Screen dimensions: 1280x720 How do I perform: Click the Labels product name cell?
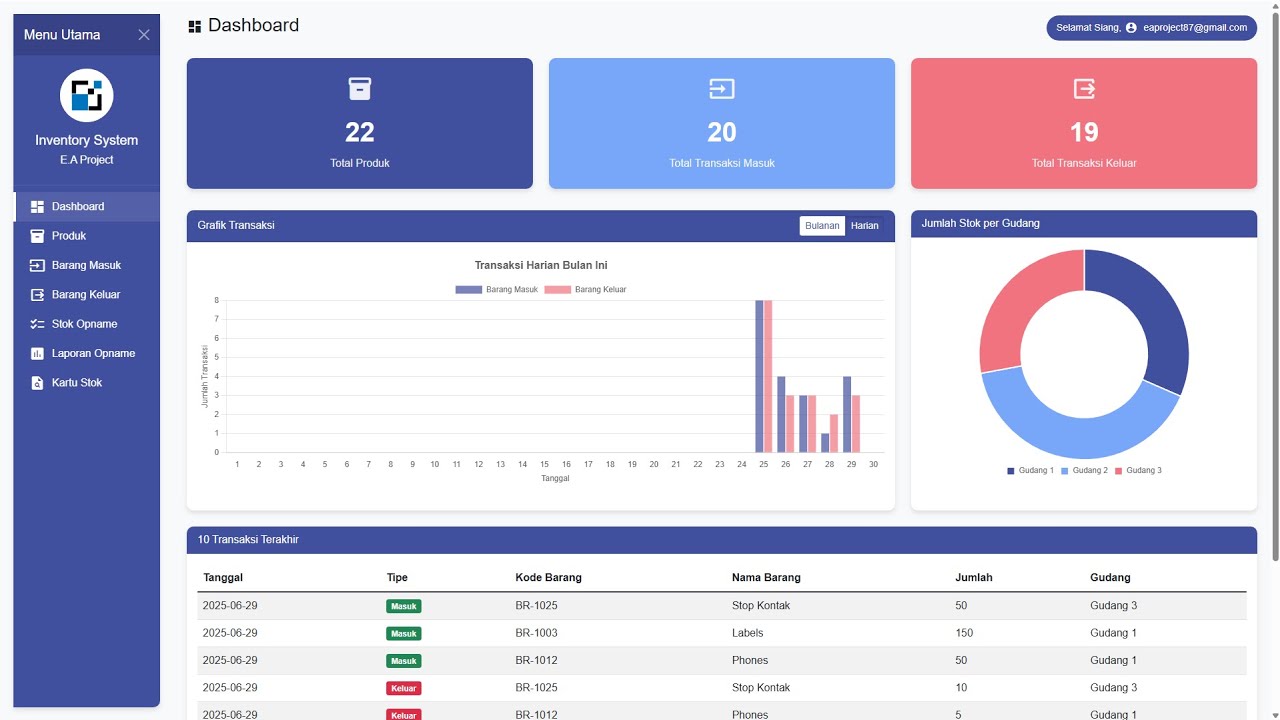coord(747,633)
